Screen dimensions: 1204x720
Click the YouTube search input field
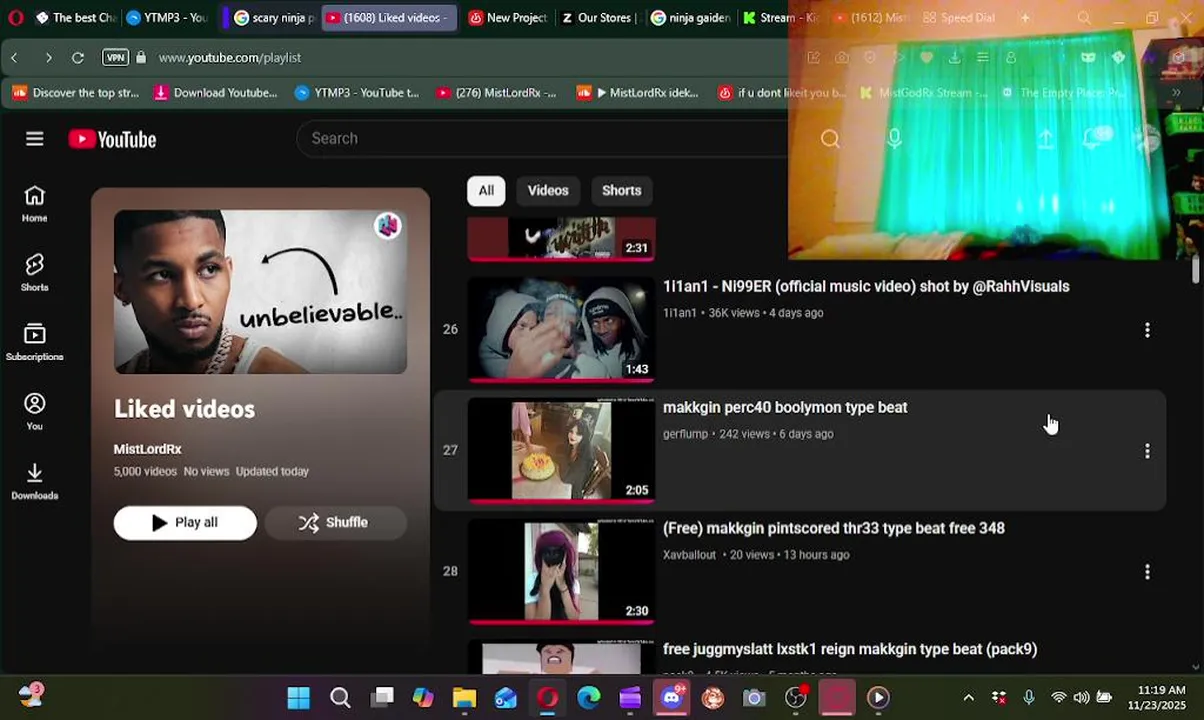click(545, 139)
